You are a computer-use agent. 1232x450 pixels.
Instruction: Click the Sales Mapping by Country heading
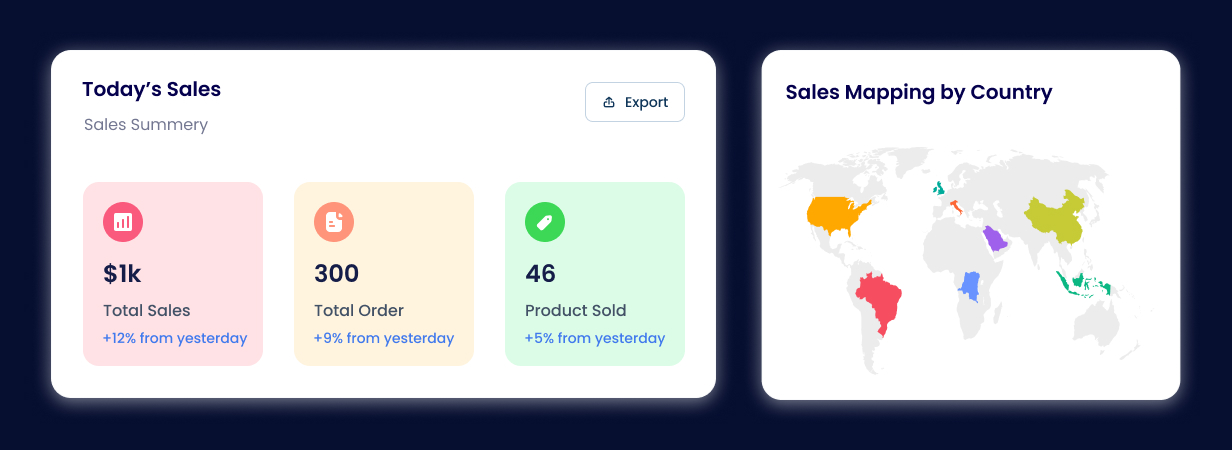[x=919, y=93]
